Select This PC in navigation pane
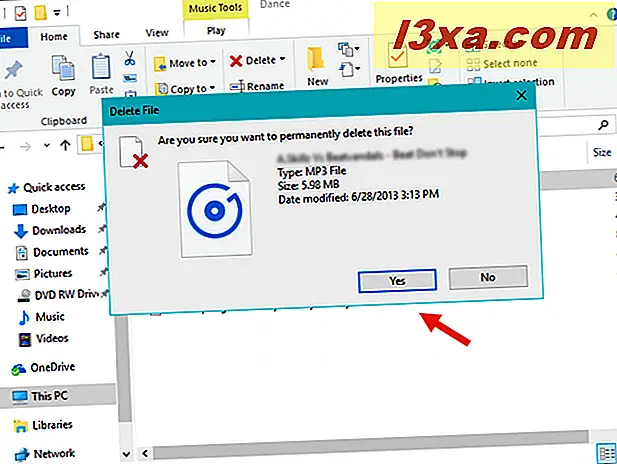Screen dimensions: 617x464 tap(58, 396)
